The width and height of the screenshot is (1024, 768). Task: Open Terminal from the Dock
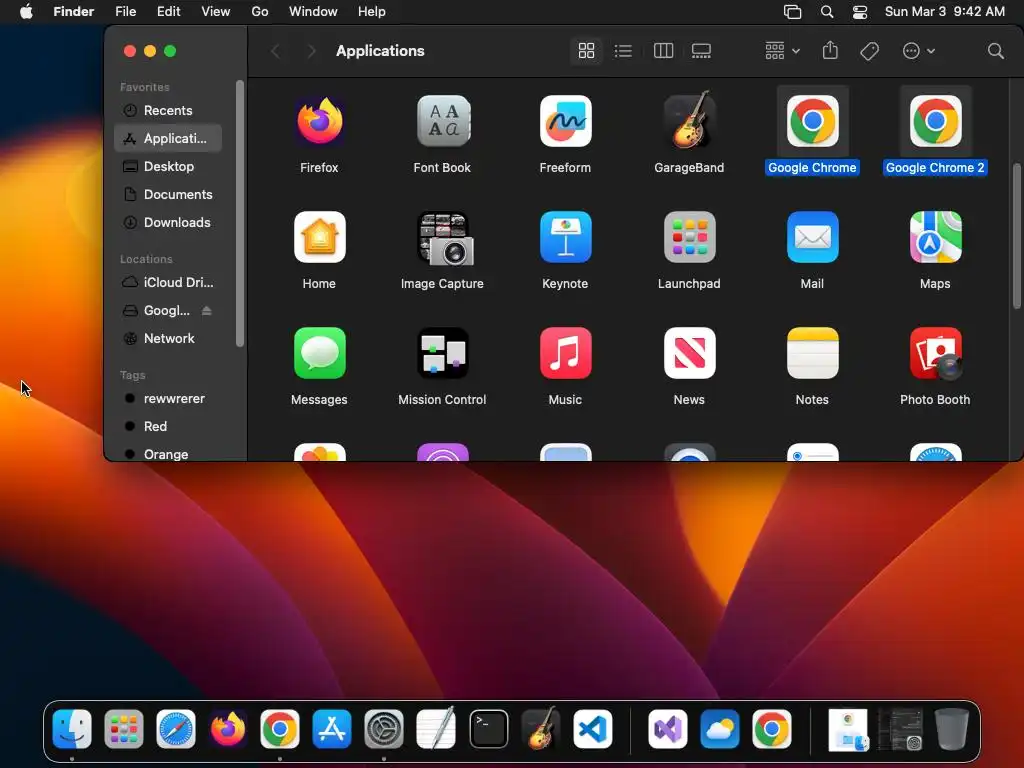pyautogui.click(x=488, y=729)
